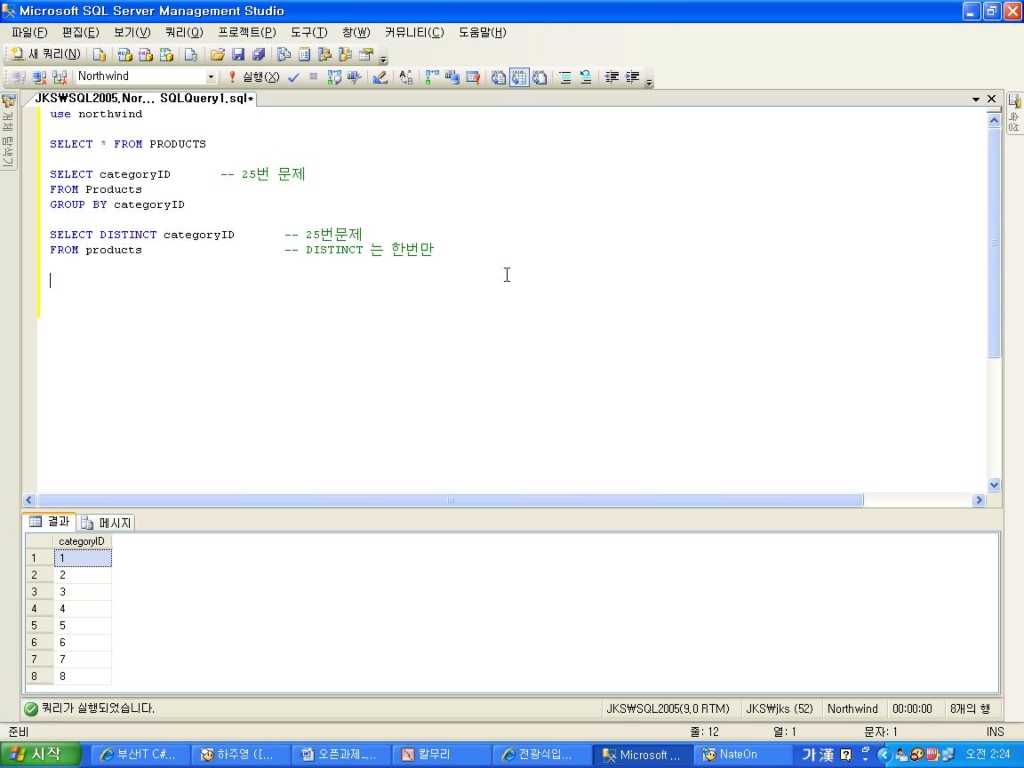Switch to the 칼무리 taskbar button
Screen dimensions: 1024x768
pos(441,755)
